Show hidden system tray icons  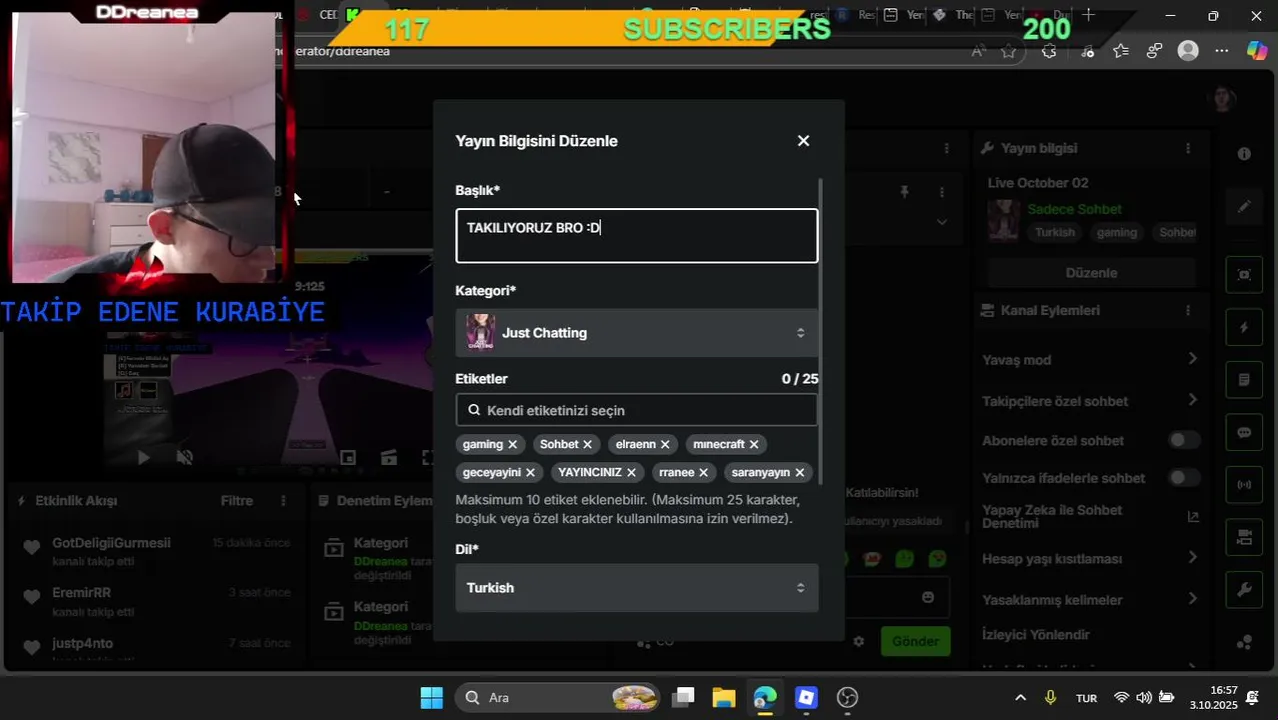(x=1020, y=698)
